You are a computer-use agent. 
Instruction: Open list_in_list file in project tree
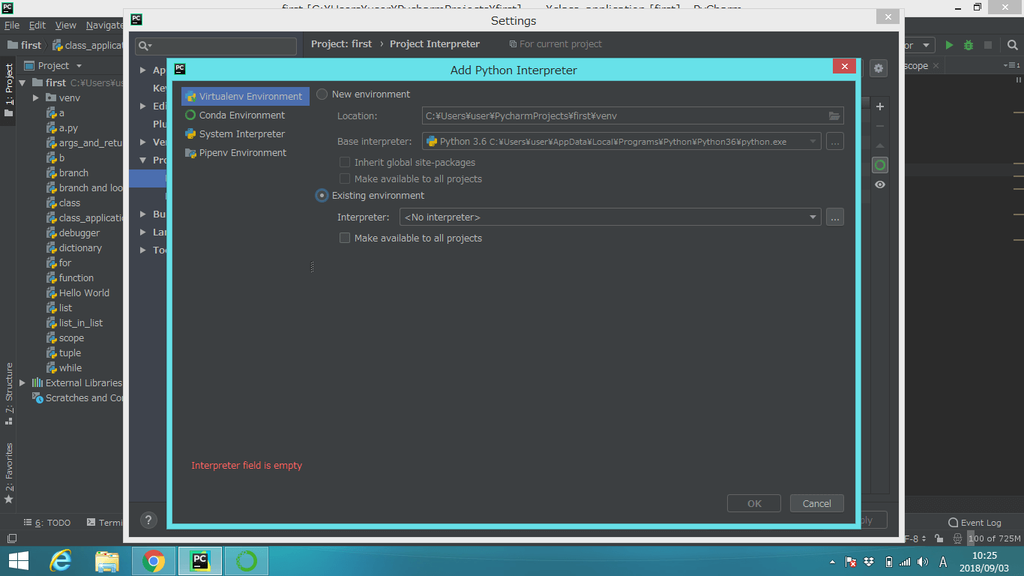[80, 323]
